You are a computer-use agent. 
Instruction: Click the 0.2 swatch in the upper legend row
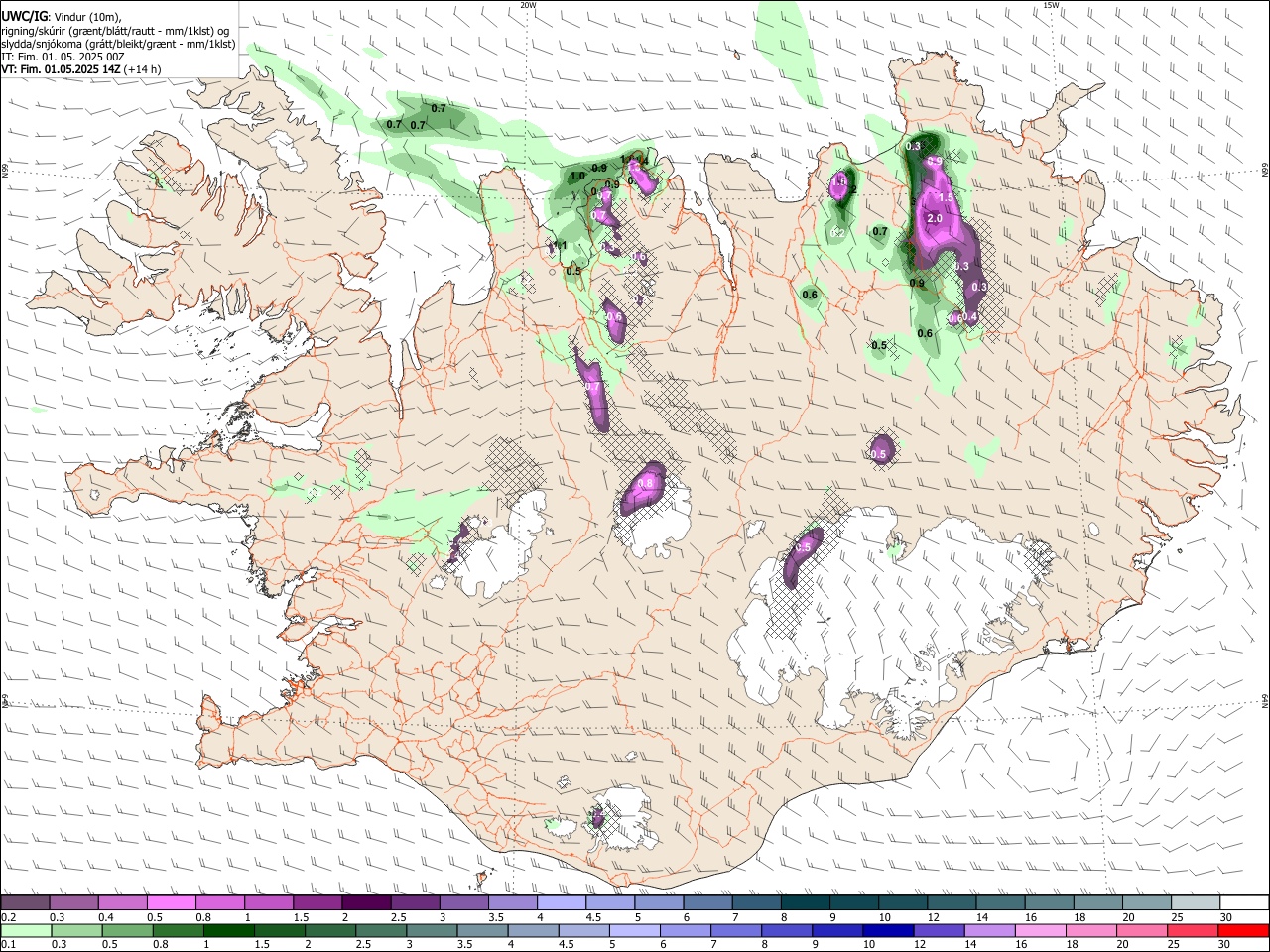pos(25,903)
